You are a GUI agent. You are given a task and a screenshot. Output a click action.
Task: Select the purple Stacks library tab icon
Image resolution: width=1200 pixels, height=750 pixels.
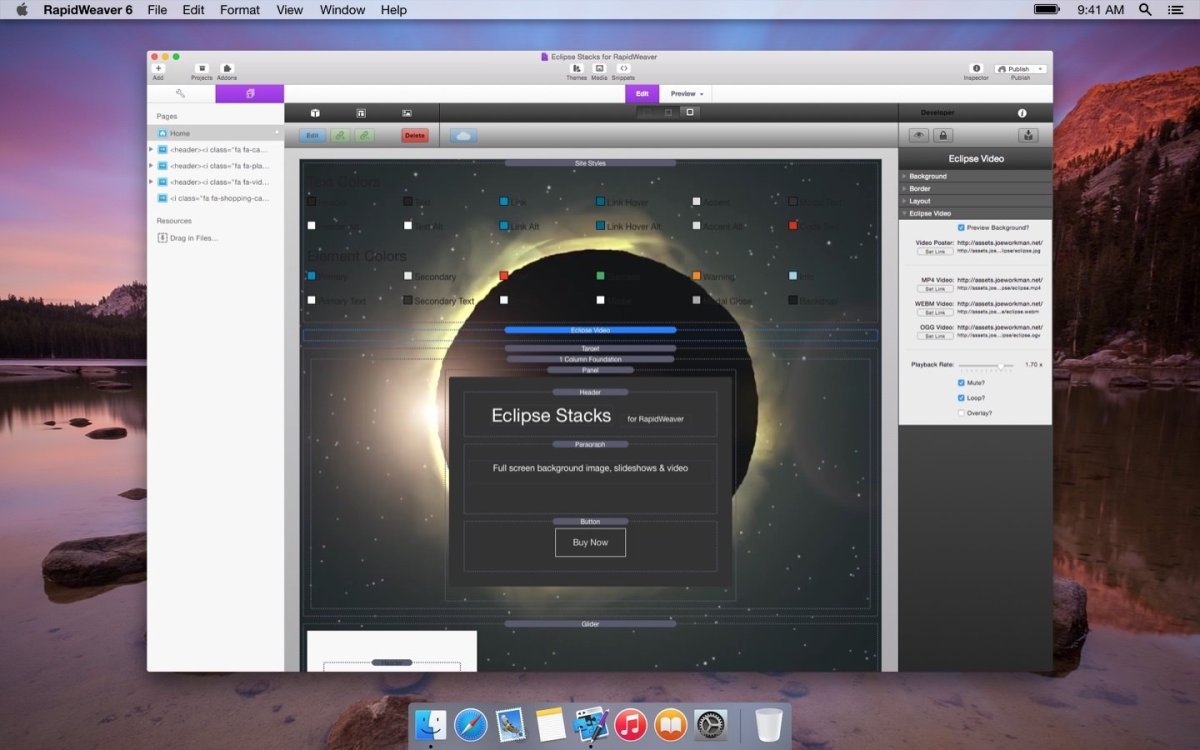[x=249, y=93]
